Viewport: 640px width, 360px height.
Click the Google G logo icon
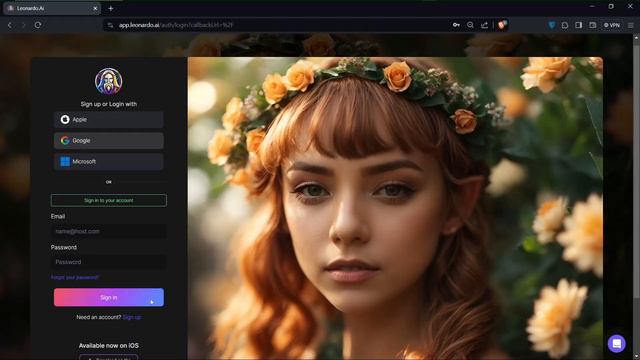point(65,140)
